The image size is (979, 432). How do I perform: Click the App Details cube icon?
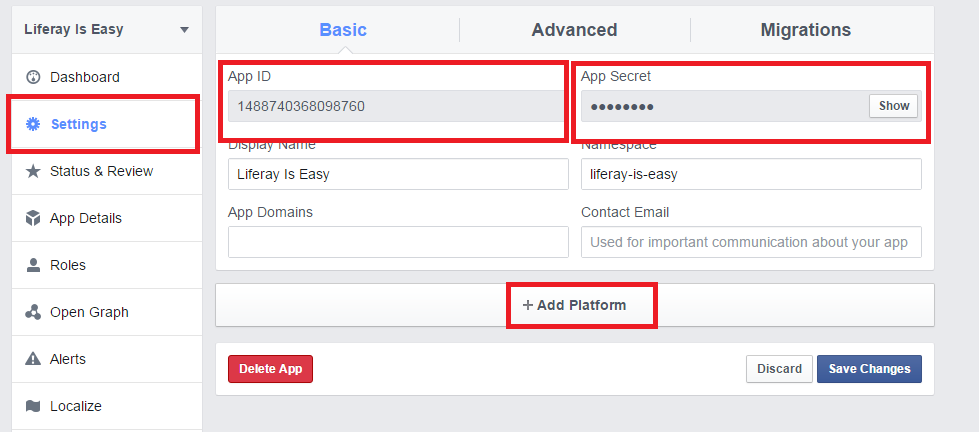(32, 218)
